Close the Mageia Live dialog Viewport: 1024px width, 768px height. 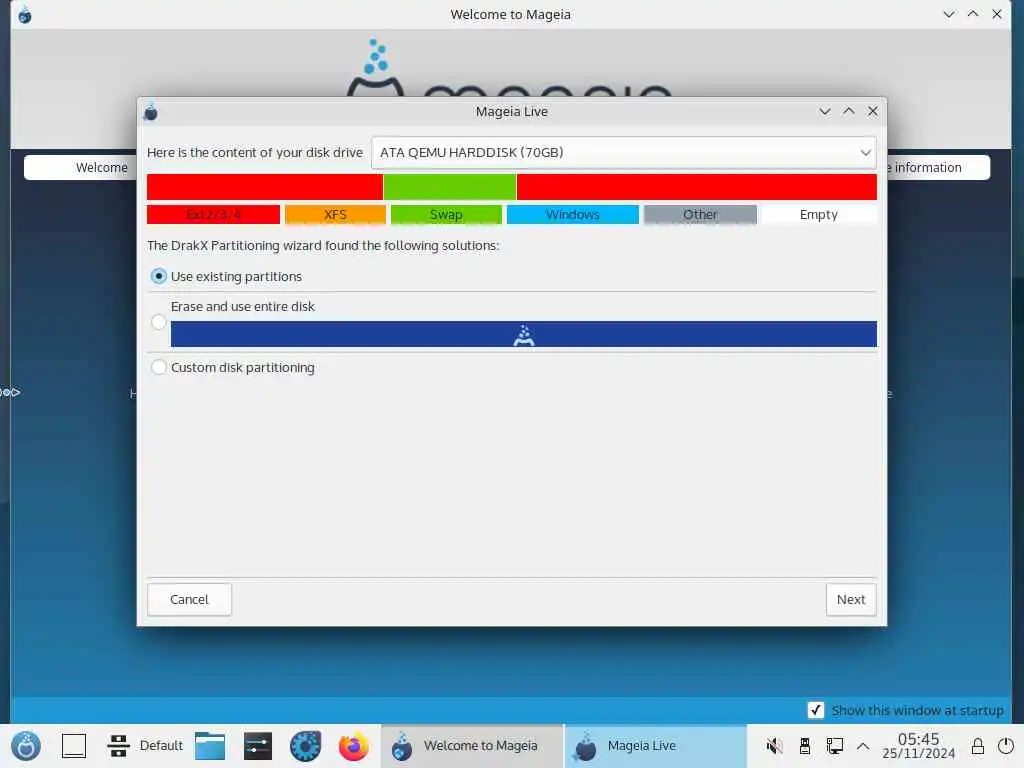coord(872,112)
